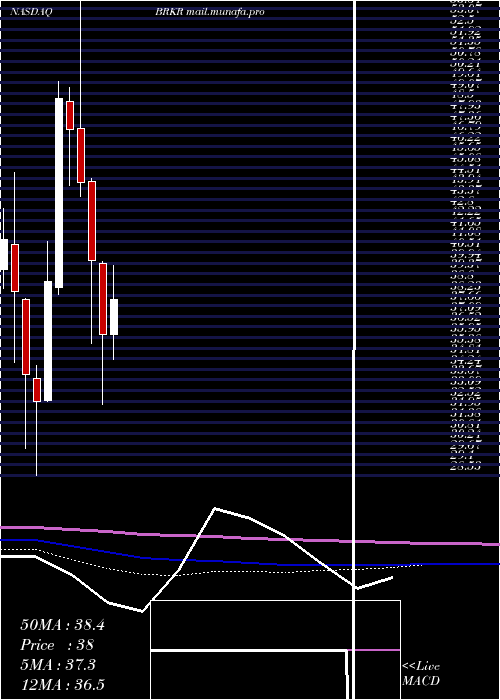Viewport: 500px width, 700px height.
Task: Click the NASDAQ exchange label
Action: click(31, 12)
